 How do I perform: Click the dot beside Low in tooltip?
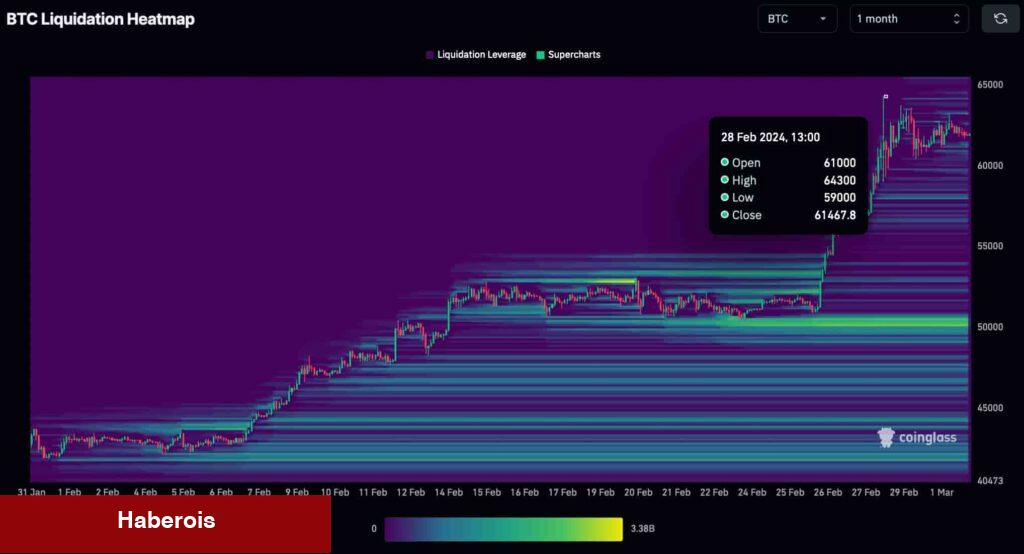(724, 197)
